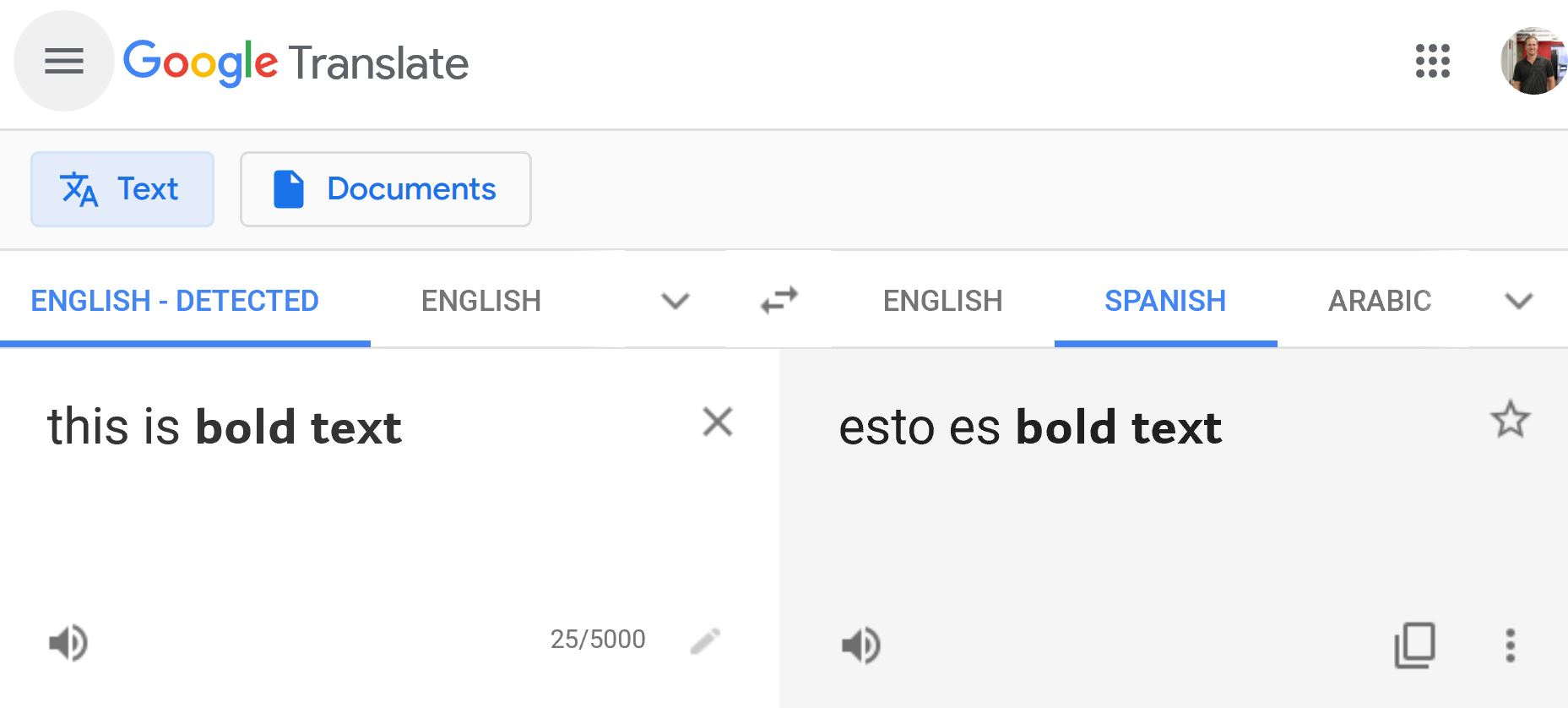Listen to the Spanish translation audio

pos(861,645)
